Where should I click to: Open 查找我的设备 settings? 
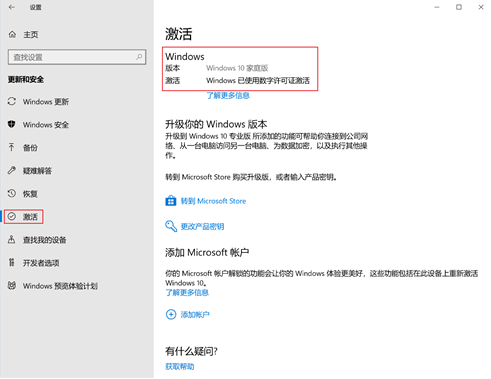click(45, 240)
